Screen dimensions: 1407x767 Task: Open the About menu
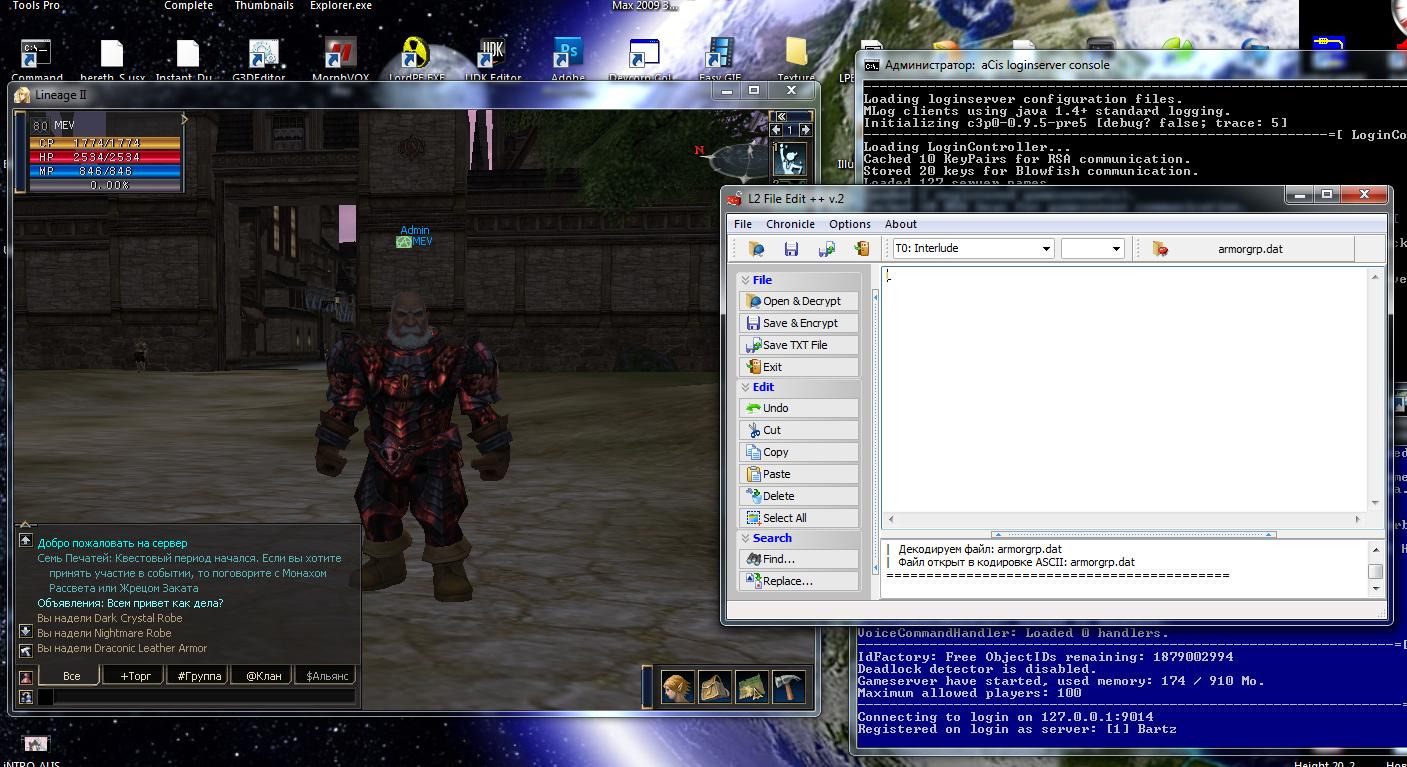coord(901,224)
